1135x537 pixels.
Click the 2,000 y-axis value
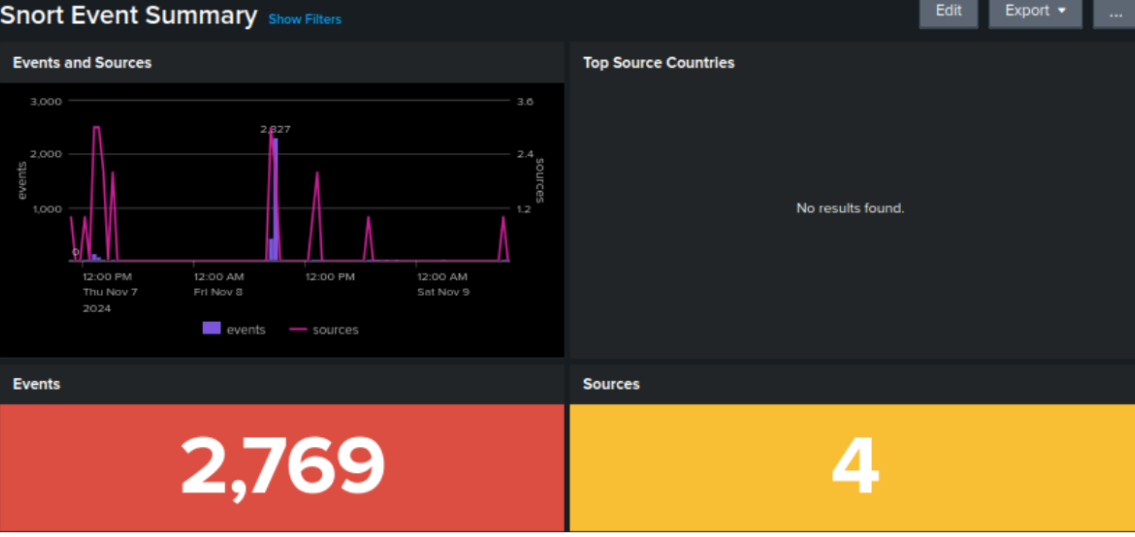[46, 154]
